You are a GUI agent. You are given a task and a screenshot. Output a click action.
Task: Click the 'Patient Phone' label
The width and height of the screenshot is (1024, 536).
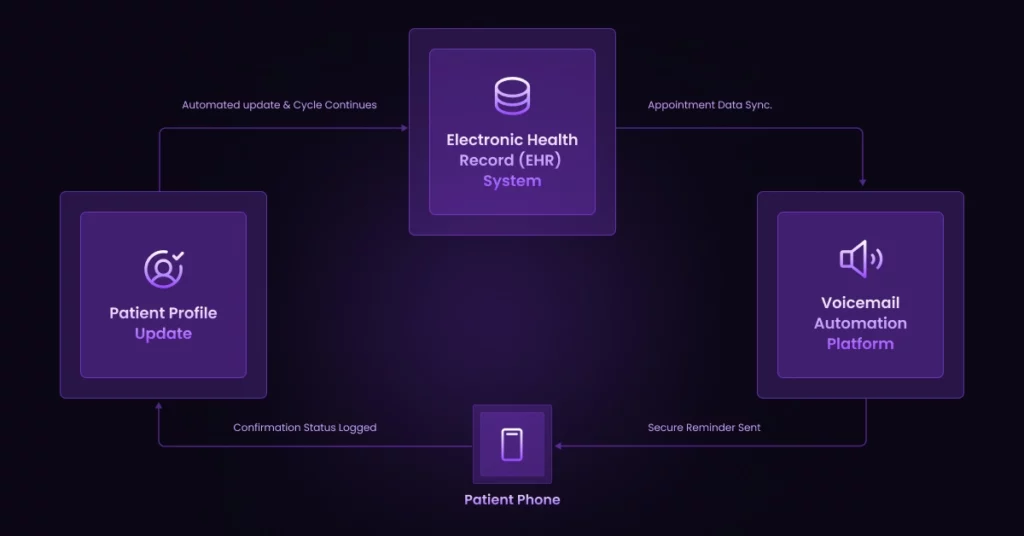[512, 499]
